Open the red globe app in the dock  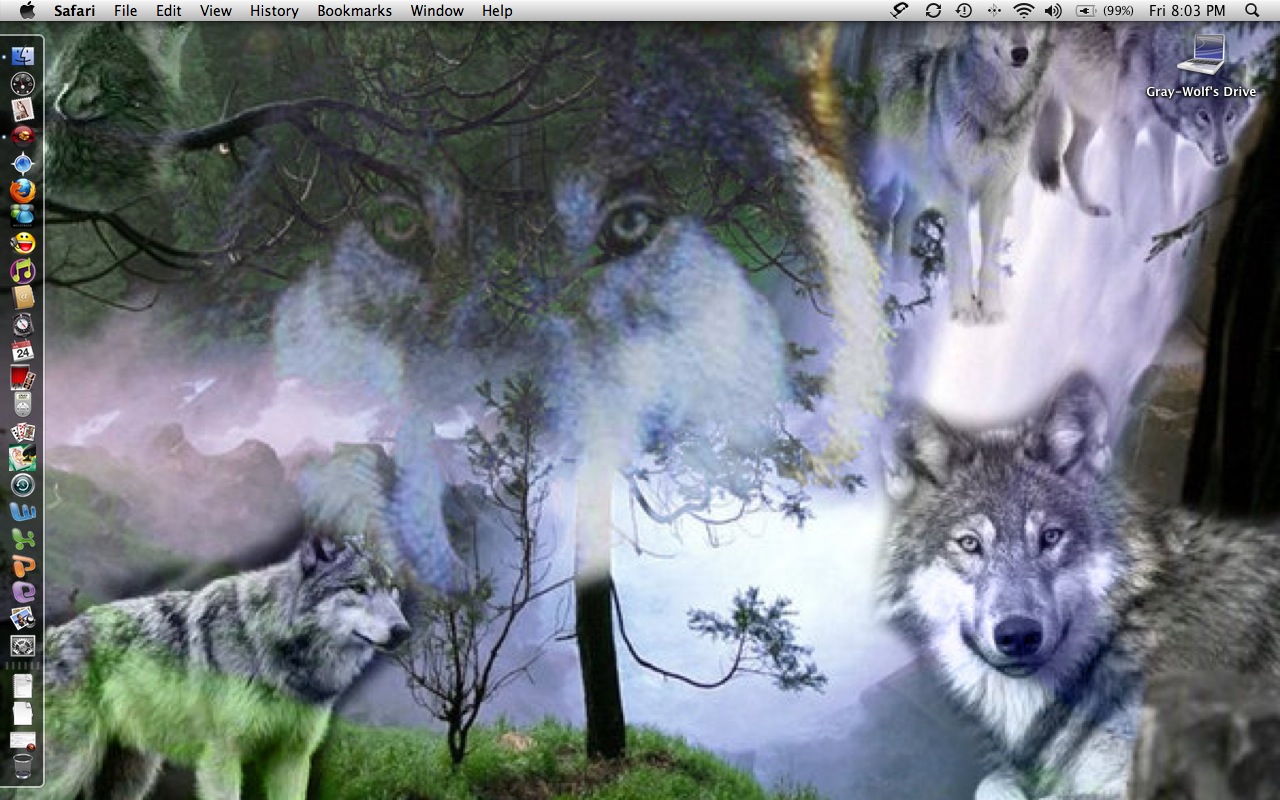click(23, 136)
